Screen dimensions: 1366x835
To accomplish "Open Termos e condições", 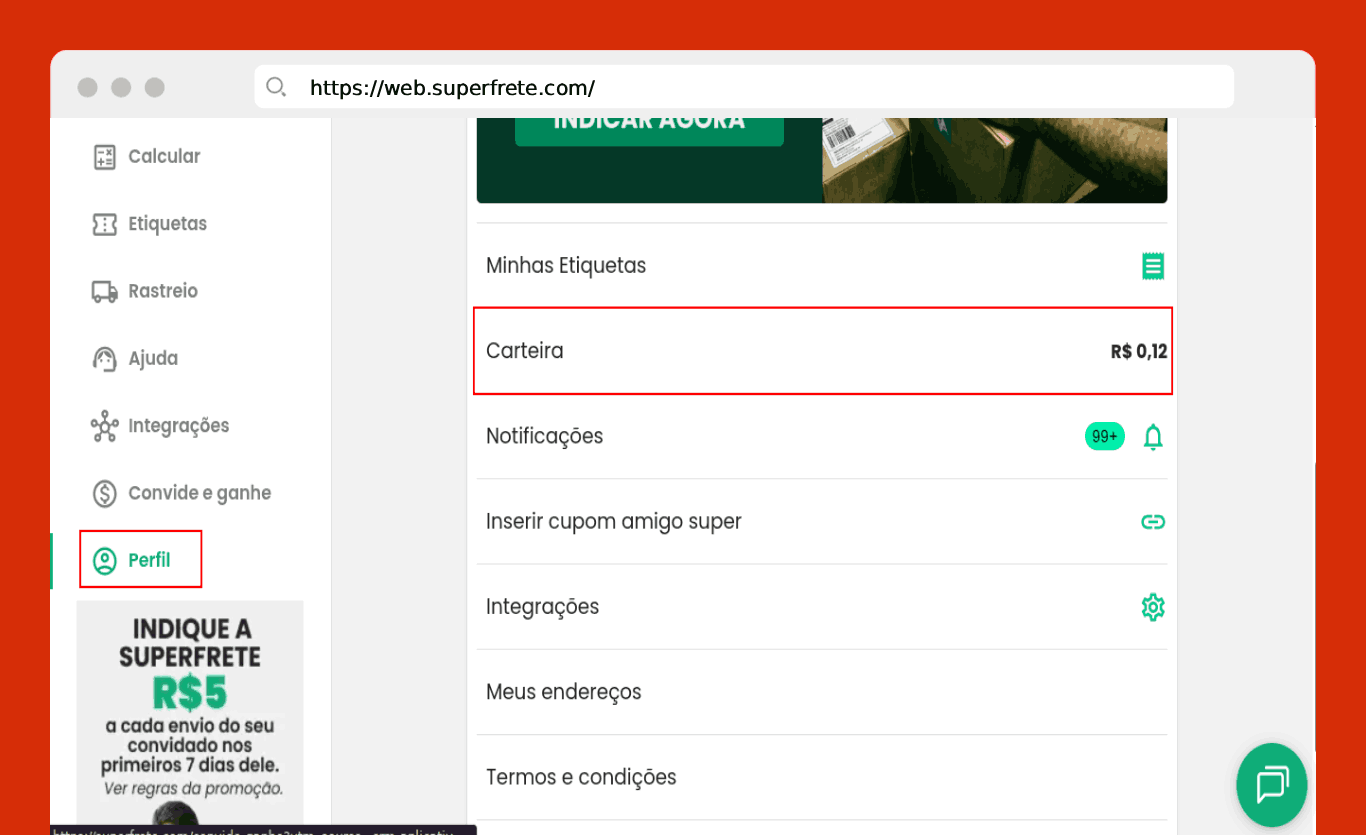I will point(822,777).
